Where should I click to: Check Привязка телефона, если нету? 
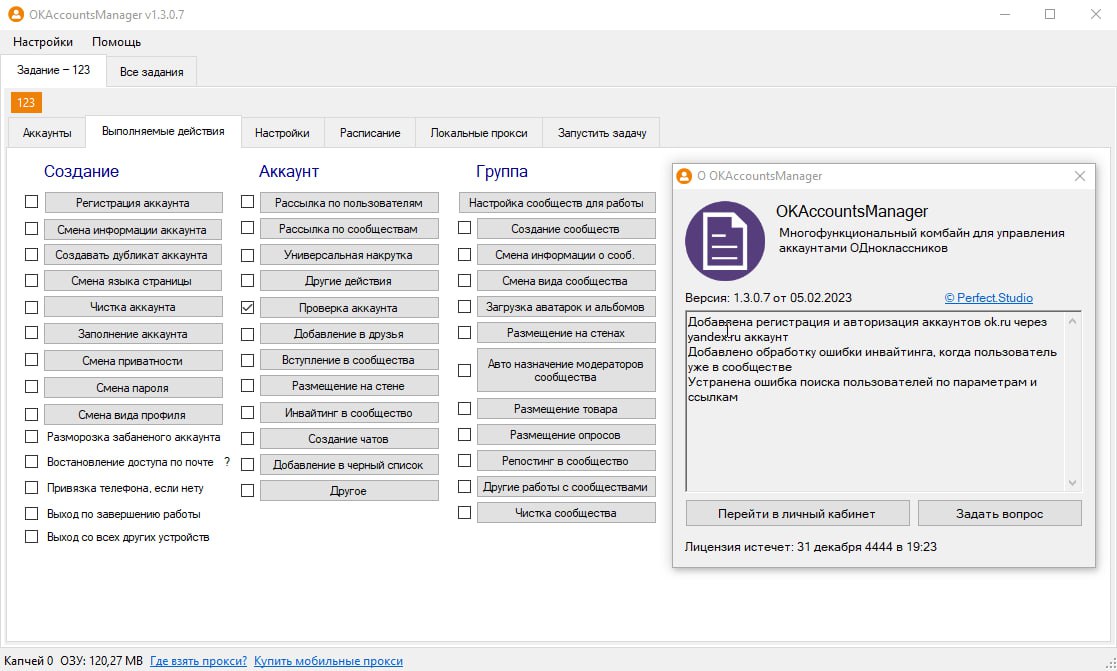[x=31, y=488]
